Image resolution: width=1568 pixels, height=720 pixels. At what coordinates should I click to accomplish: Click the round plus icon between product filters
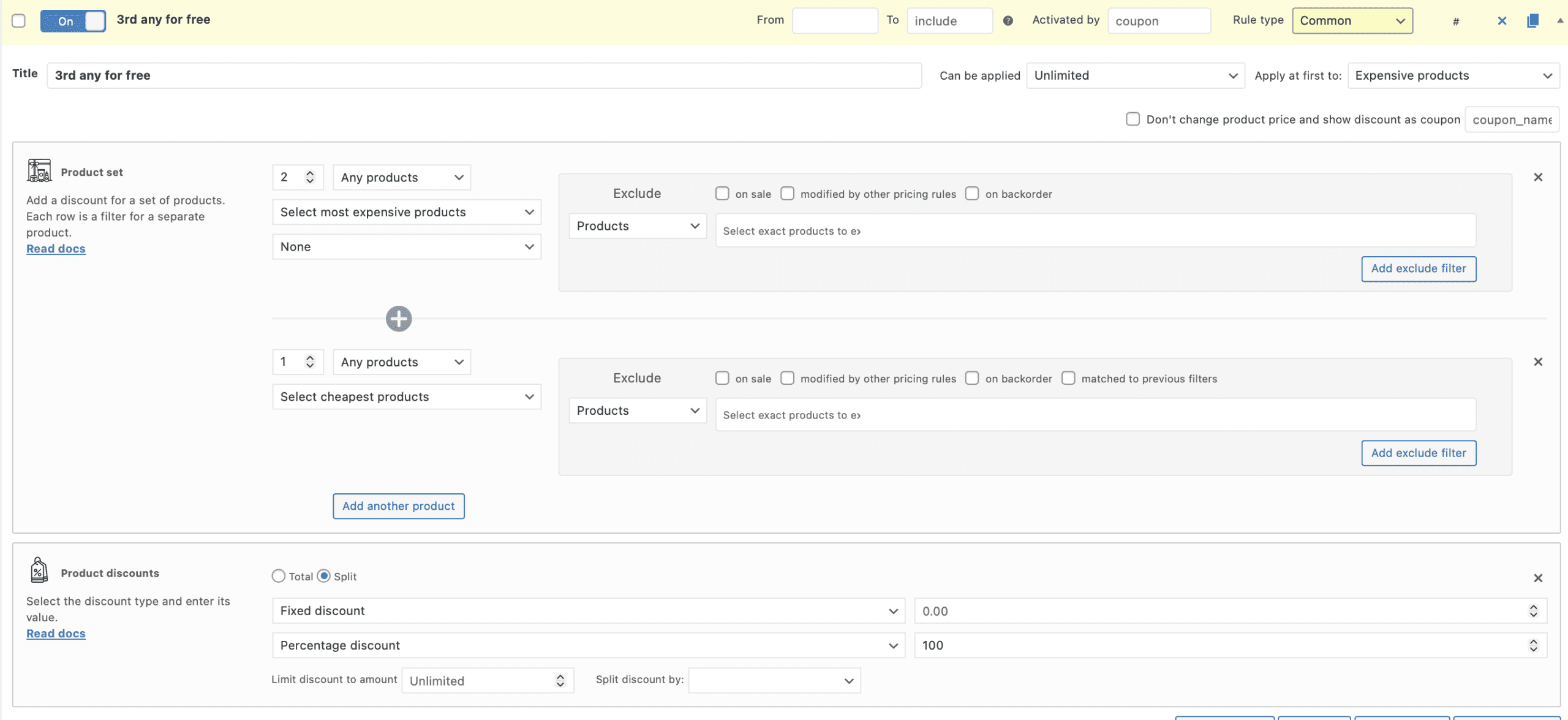(x=399, y=319)
